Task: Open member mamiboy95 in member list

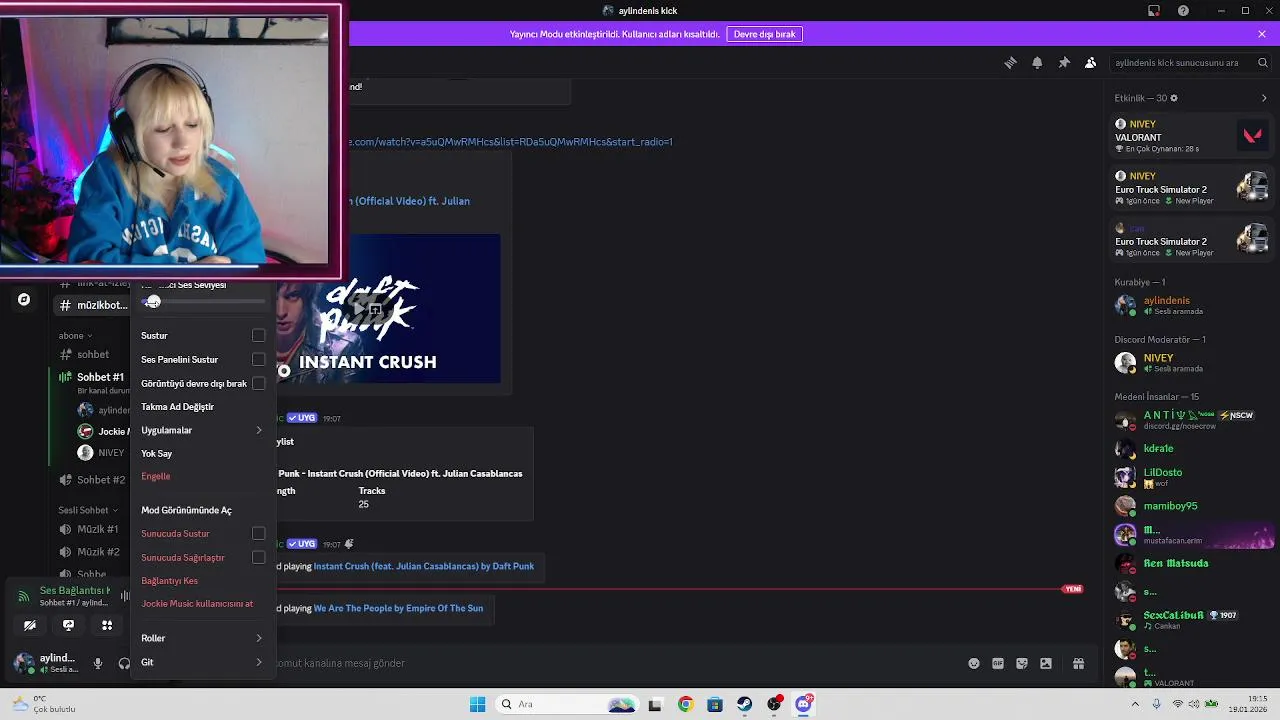Action: point(1192,506)
